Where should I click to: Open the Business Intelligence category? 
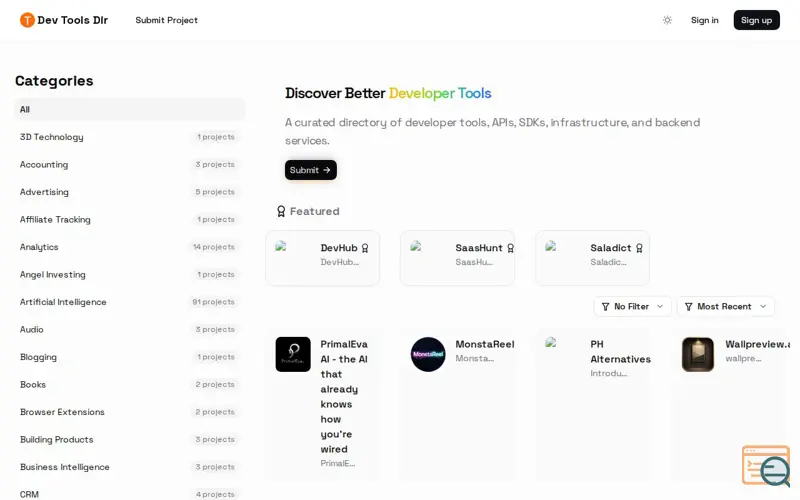tap(130, 467)
